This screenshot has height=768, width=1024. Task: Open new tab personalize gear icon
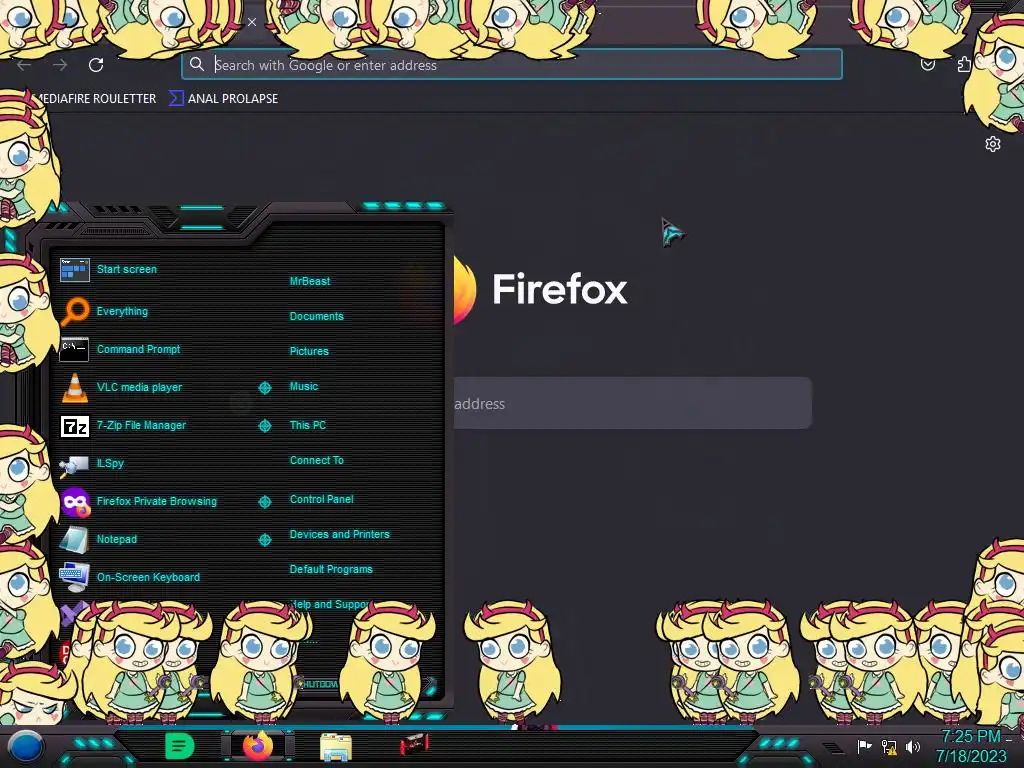coord(993,144)
